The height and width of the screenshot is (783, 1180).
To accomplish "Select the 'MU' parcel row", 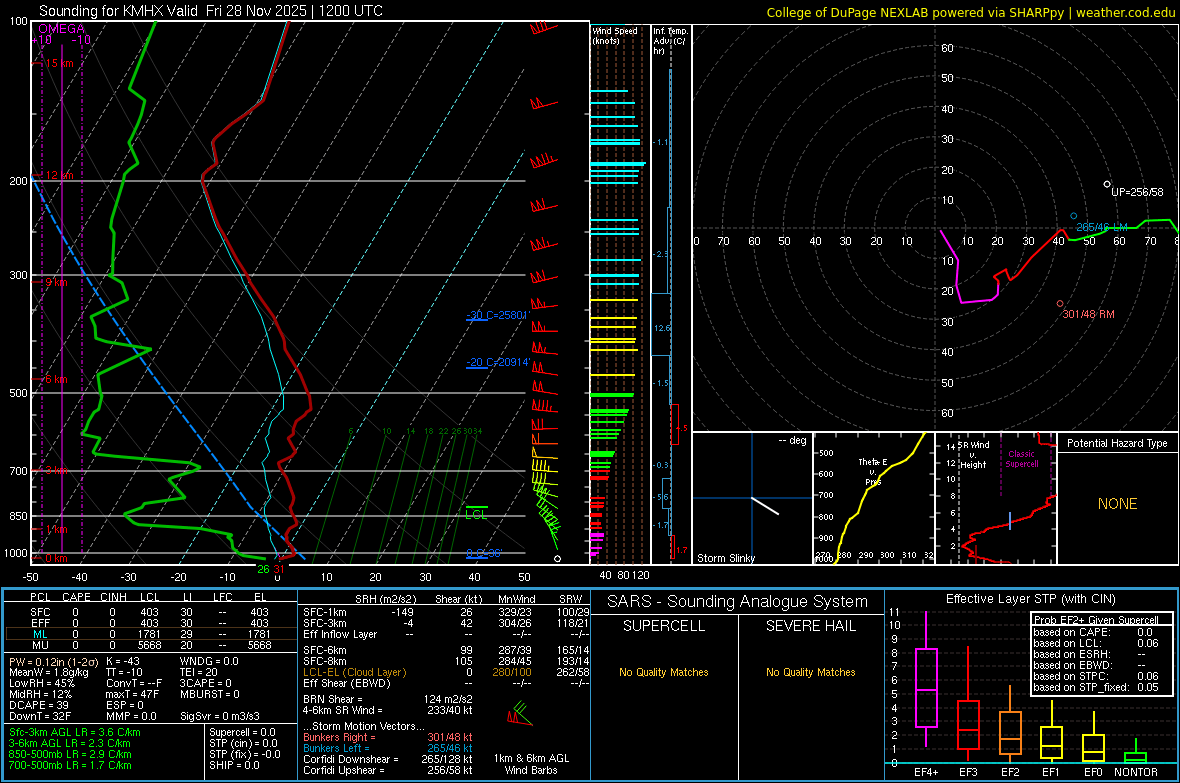I will 149,645.
